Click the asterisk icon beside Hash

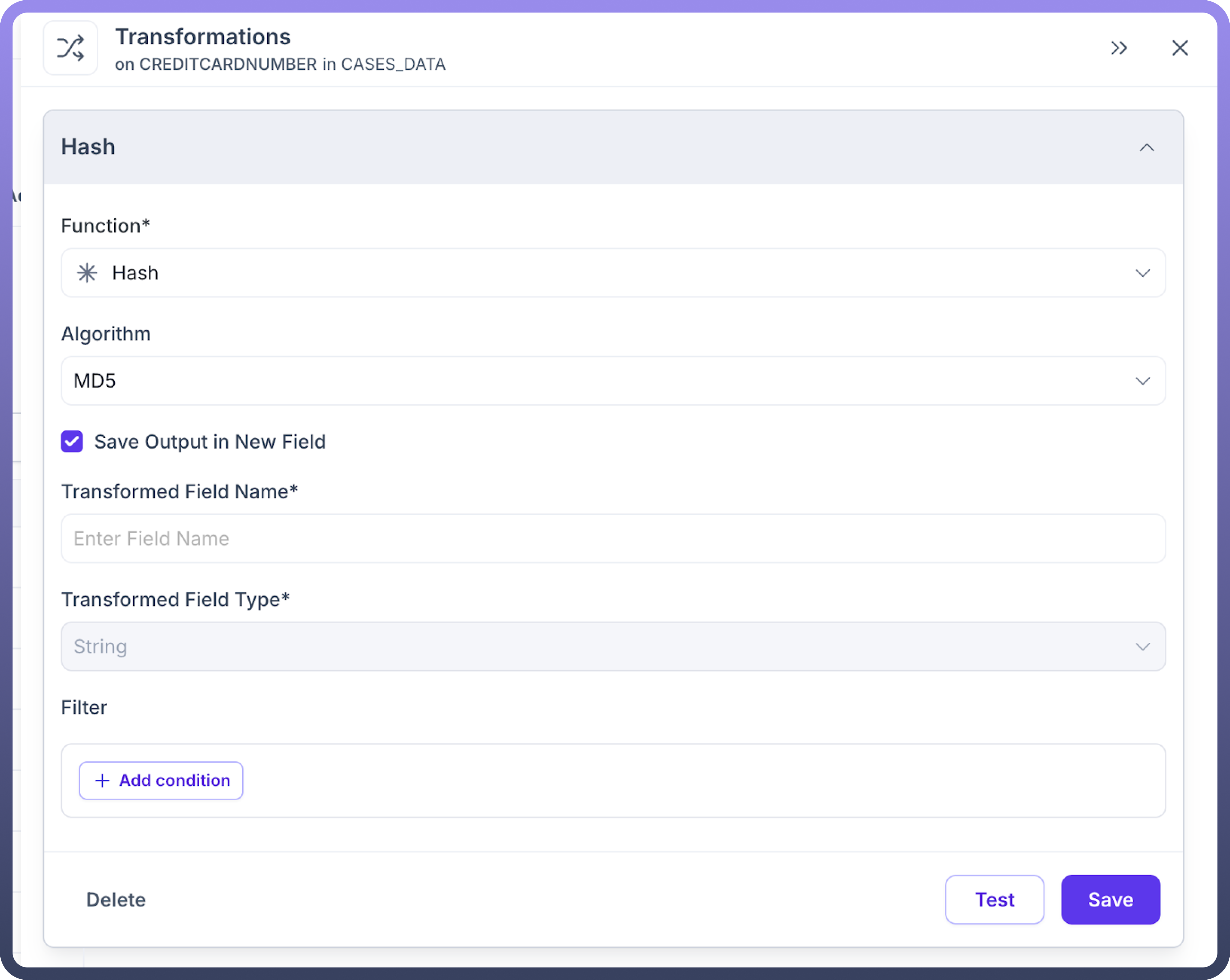(87, 273)
